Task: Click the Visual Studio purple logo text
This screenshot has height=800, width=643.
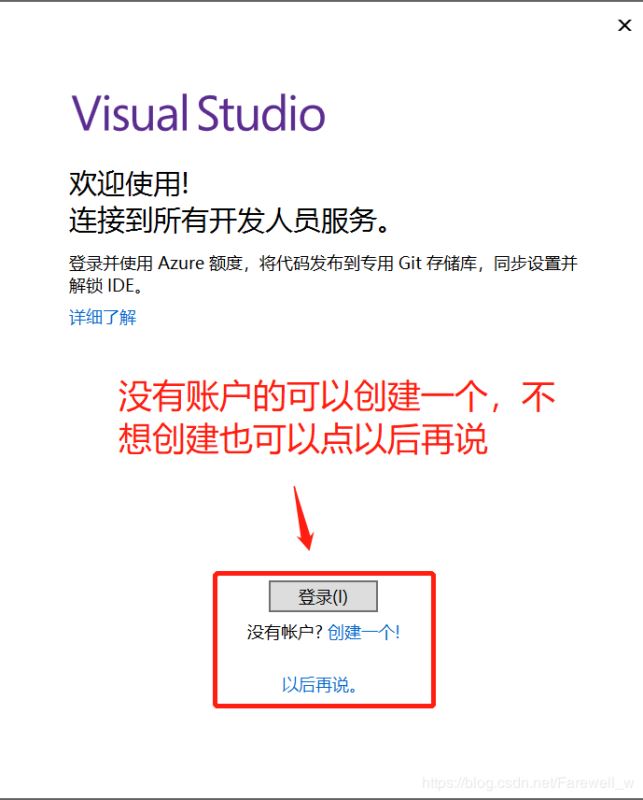Action: [198, 113]
